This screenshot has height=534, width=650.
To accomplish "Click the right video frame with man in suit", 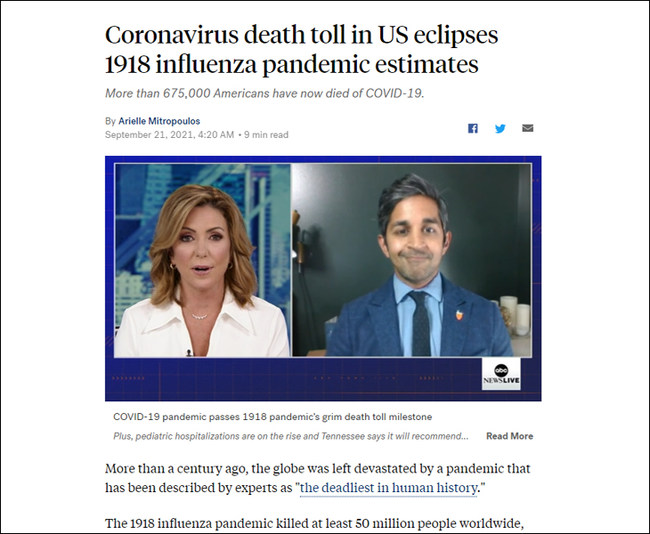I will pyautogui.click(x=411, y=260).
